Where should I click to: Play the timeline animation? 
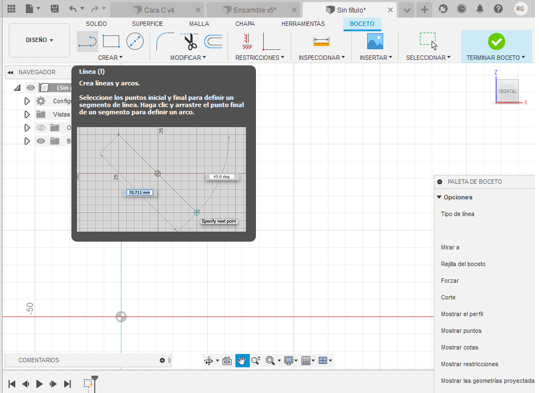pyautogui.click(x=39, y=384)
